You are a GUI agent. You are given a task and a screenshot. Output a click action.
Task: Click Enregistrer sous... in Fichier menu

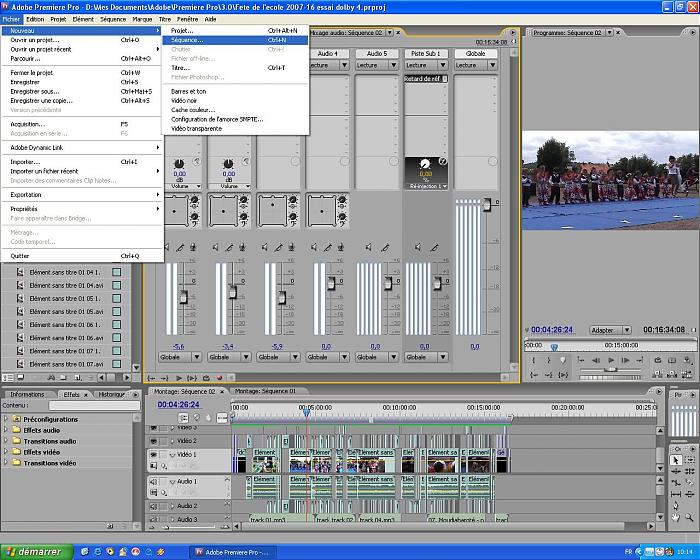click(82, 91)
